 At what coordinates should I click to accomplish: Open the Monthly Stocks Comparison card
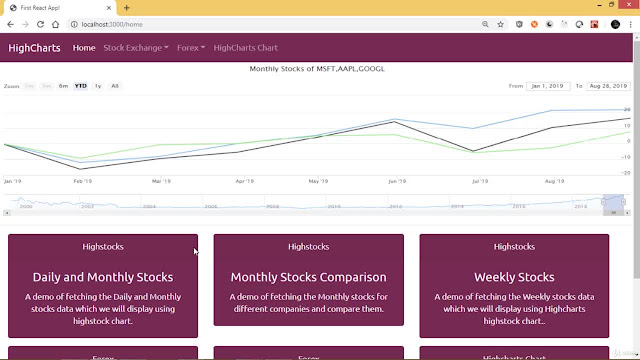(x=309, y=280)
